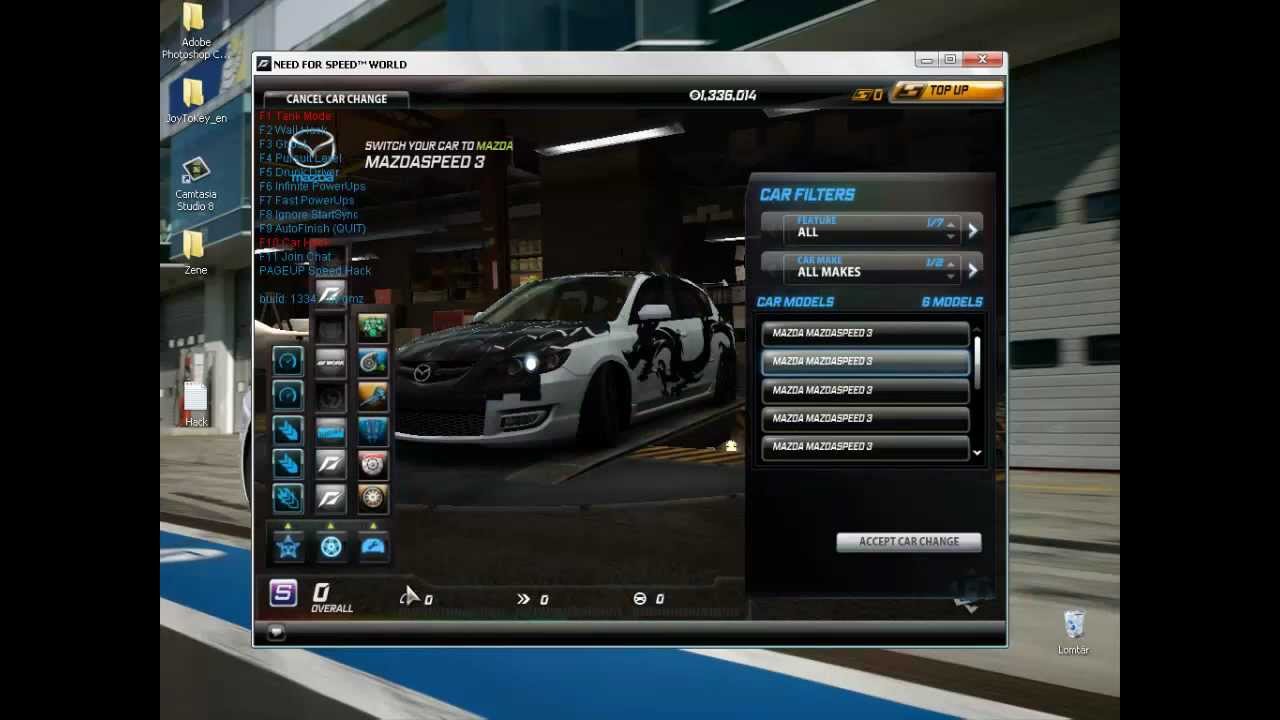Viewport: 1280px width, 720px height.
Task: Click the blue speedometer category icon
Action: (373, 546)
